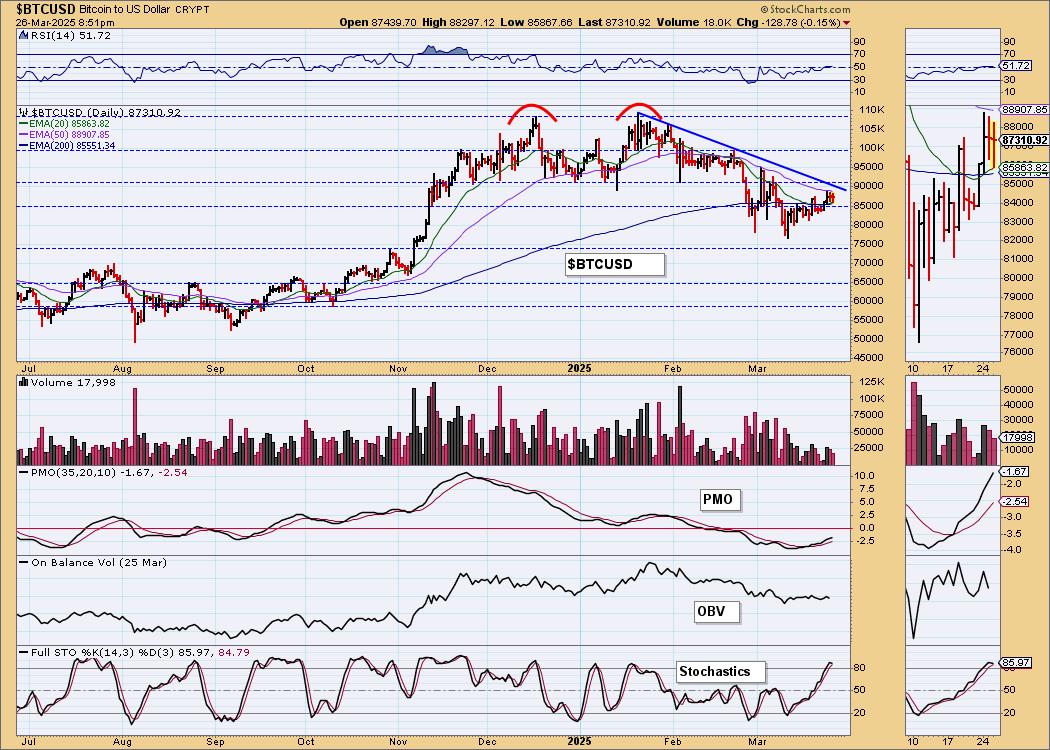Click the 125K volume axis label
This screenshot has width=1050, height=750.
coord(873,382)
